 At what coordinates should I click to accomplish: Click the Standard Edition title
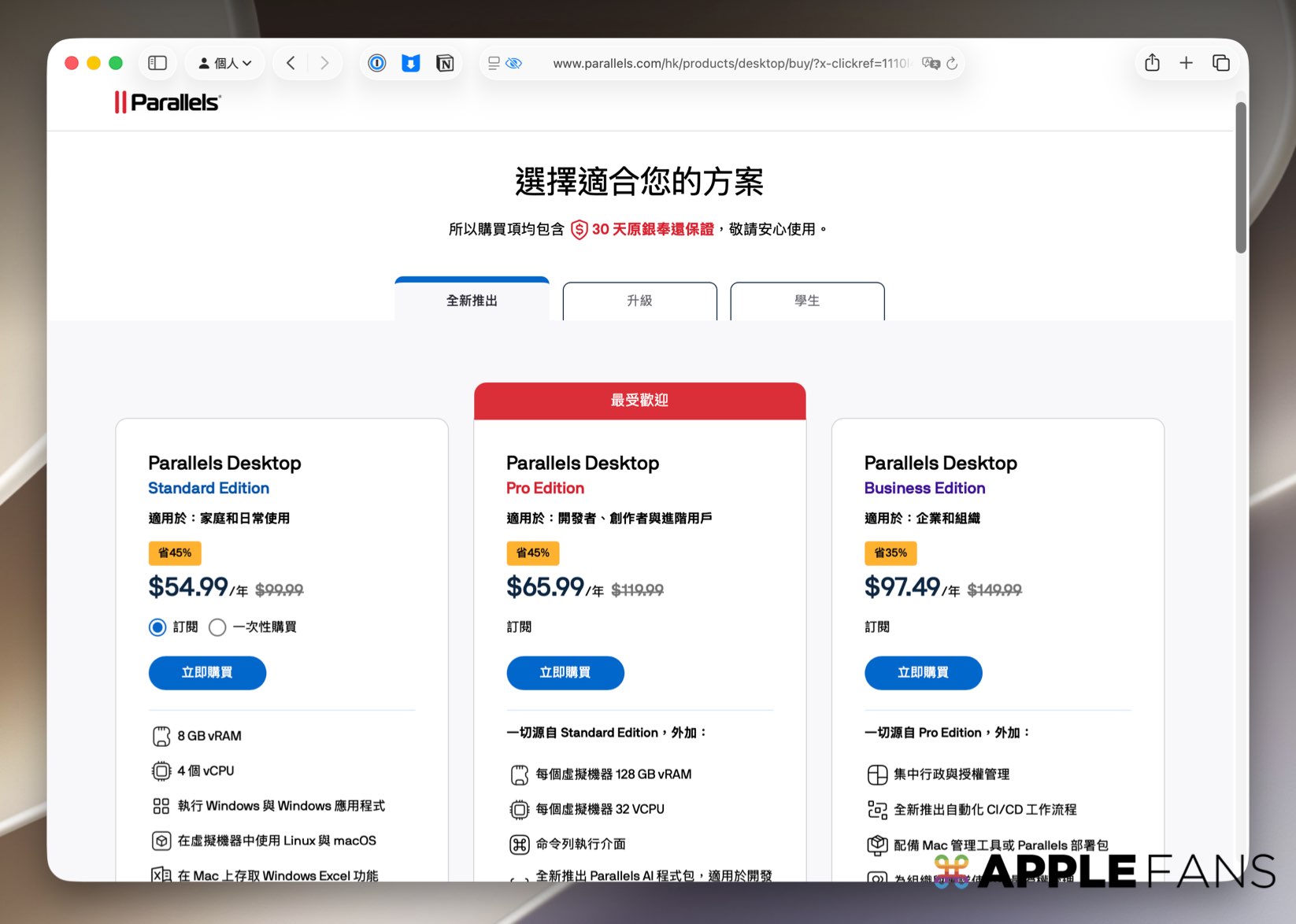(209, 488)
